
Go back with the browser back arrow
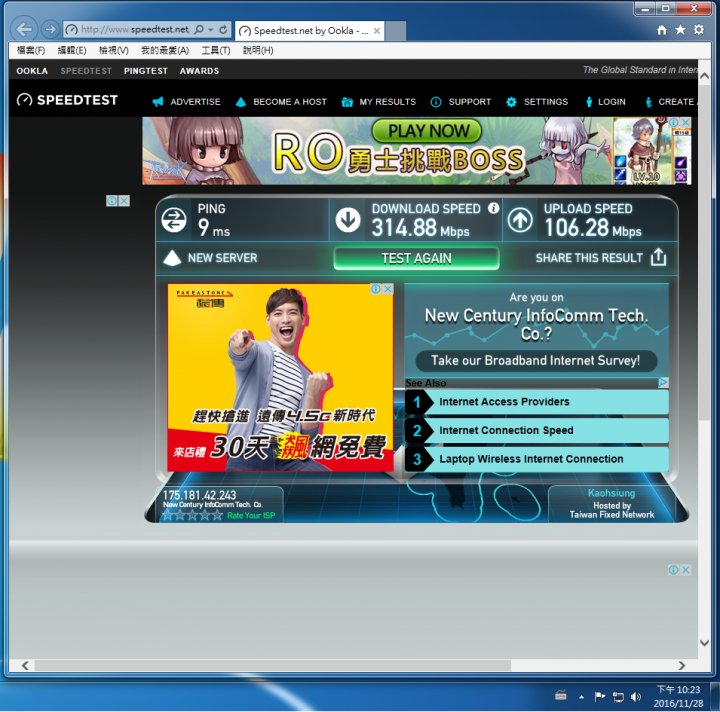pos(23,29)
